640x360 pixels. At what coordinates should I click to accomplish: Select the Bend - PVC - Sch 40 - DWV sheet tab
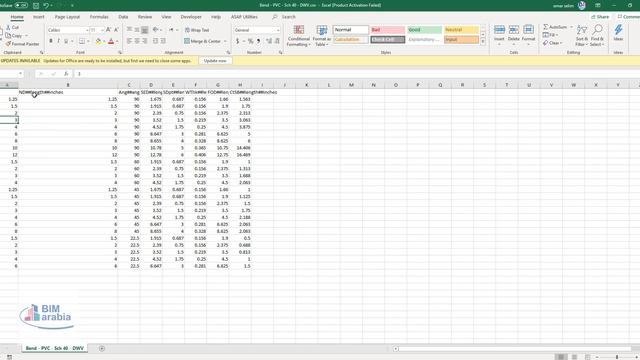(54, 348)
